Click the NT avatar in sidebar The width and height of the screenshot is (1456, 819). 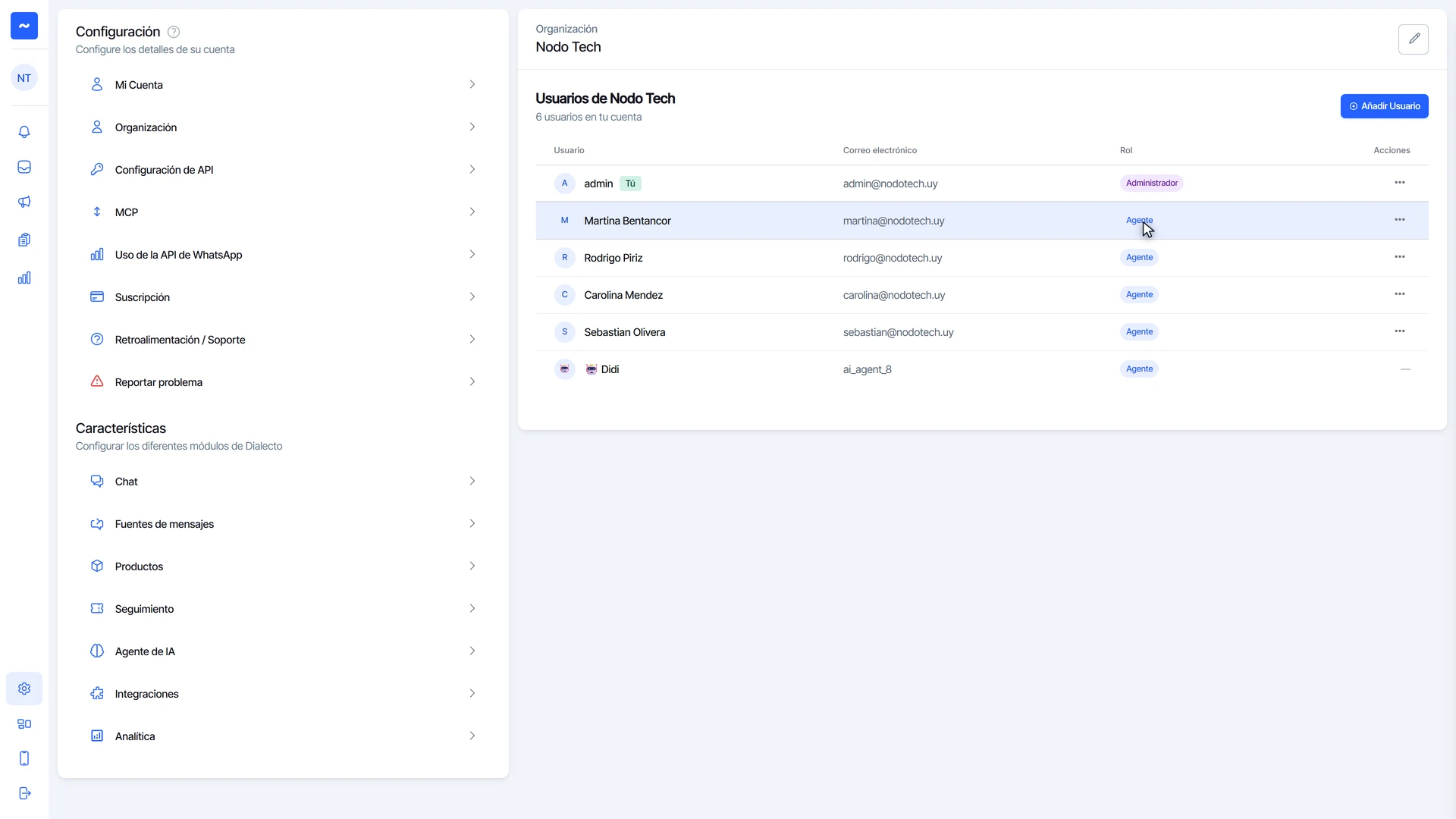tap(24, 78)
